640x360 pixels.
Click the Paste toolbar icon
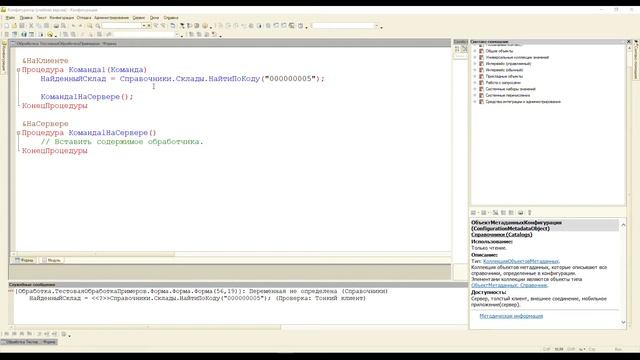[47, 26]
